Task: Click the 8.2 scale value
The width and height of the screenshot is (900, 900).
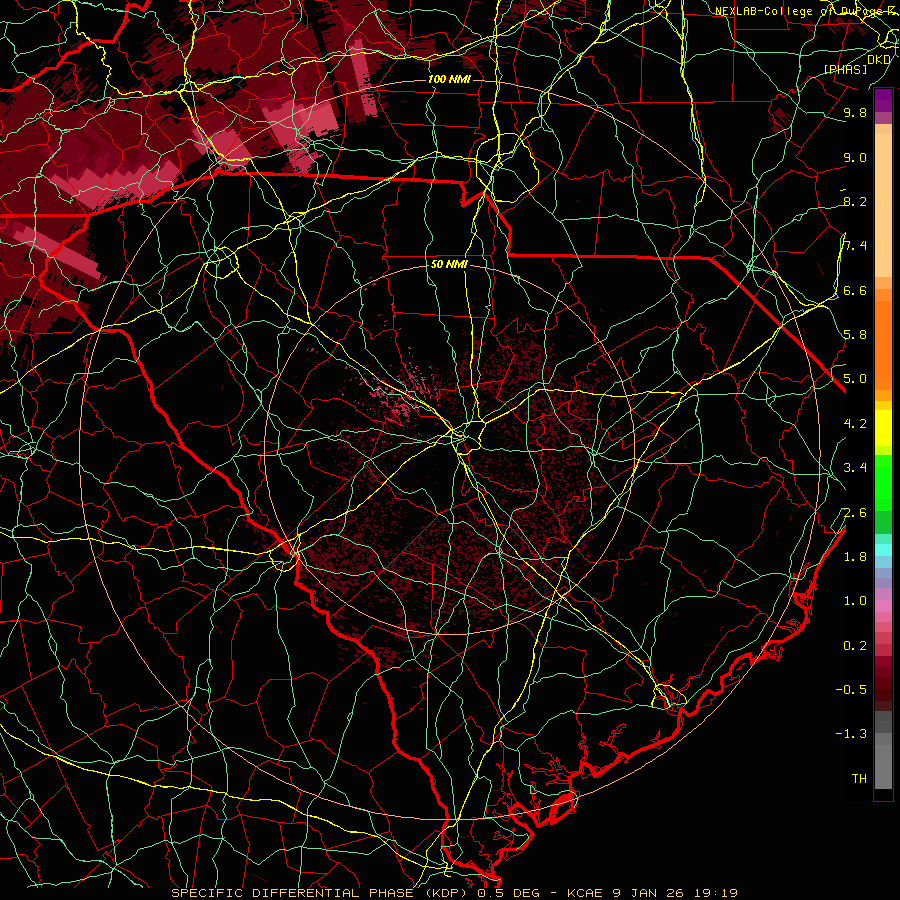Action: (x=855, y=201)
